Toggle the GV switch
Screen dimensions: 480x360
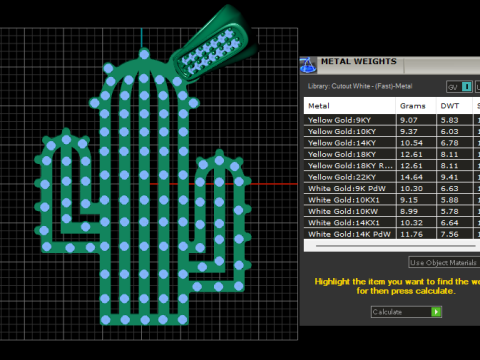[x=459, y=87]
